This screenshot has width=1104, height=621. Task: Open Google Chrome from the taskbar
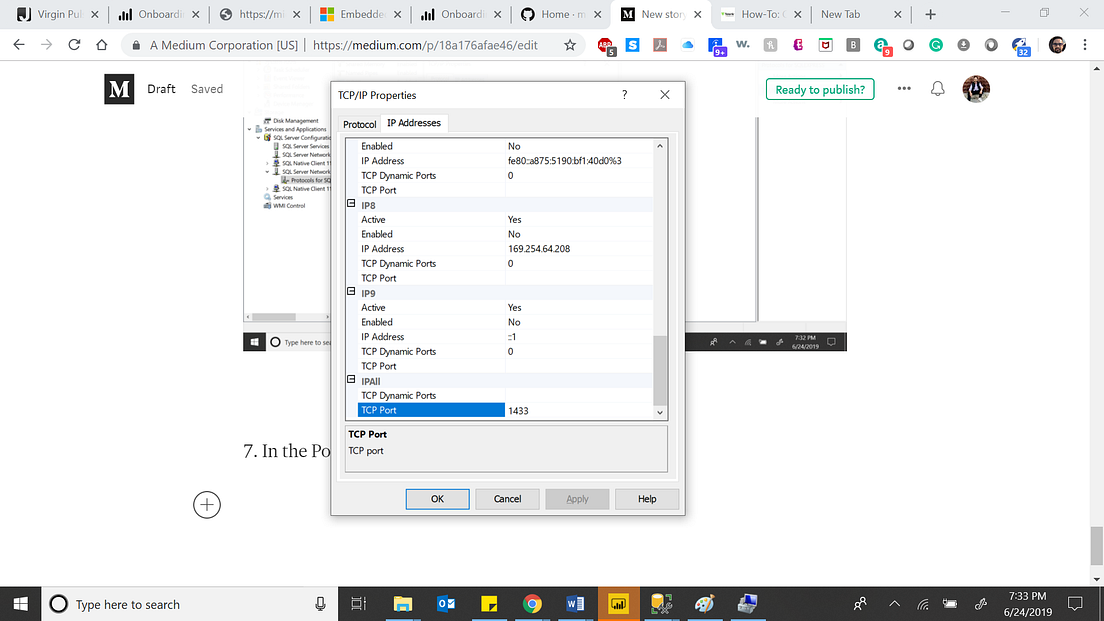(x=532, y=603)
